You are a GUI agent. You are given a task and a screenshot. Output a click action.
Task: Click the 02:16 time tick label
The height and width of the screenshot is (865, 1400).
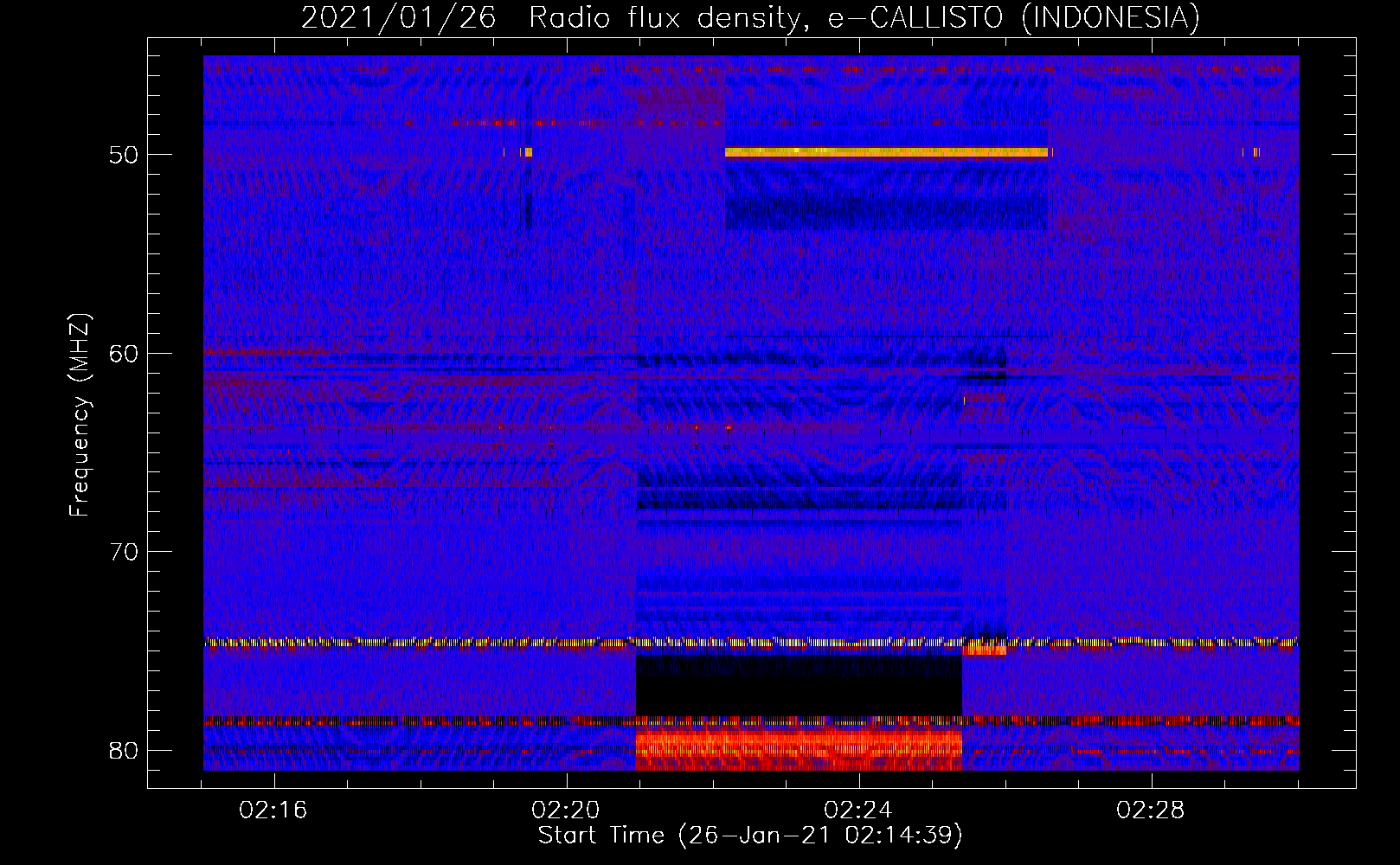coord(273,811)
